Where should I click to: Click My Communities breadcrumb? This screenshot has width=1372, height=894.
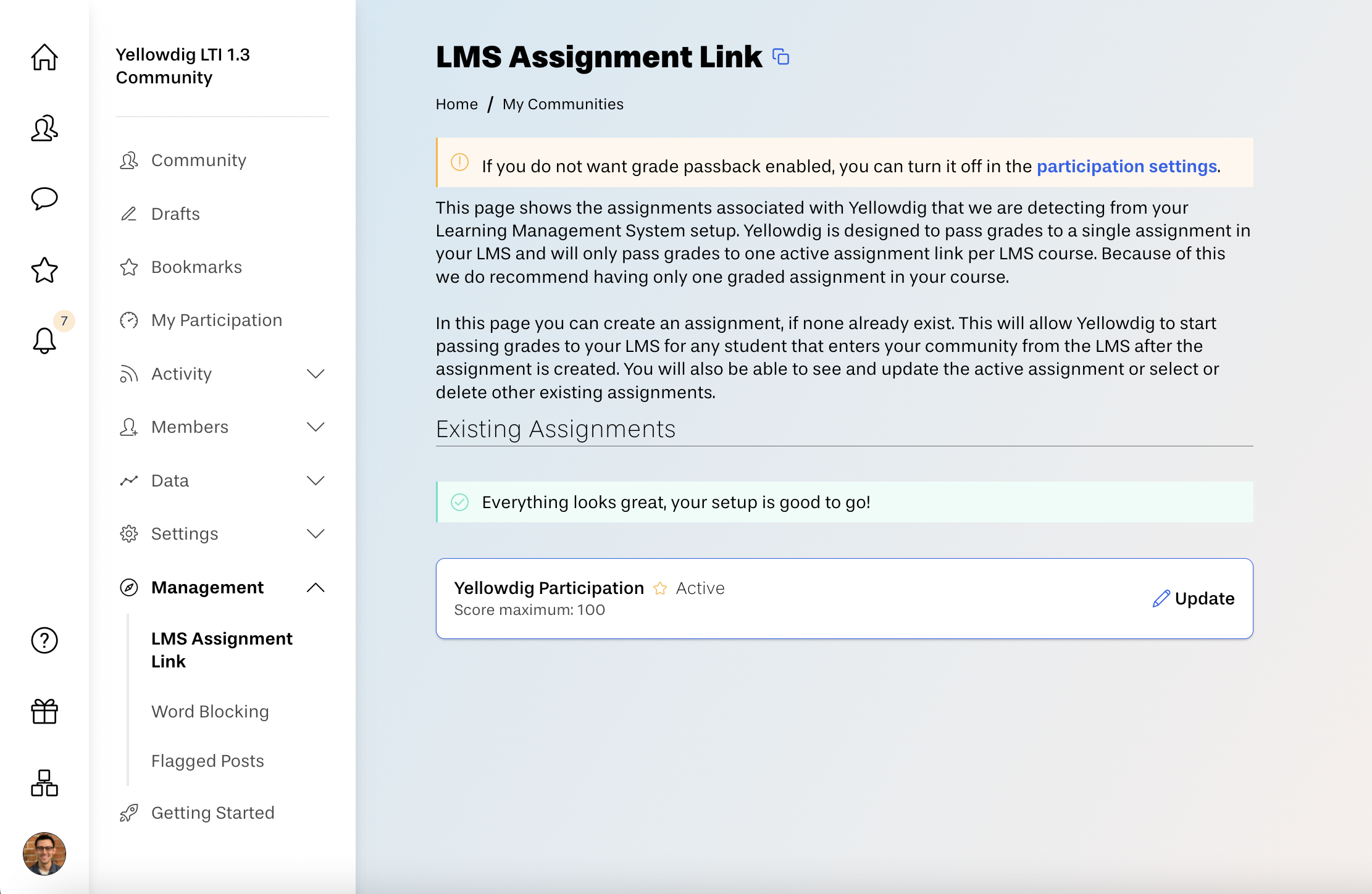click(563, 104)
